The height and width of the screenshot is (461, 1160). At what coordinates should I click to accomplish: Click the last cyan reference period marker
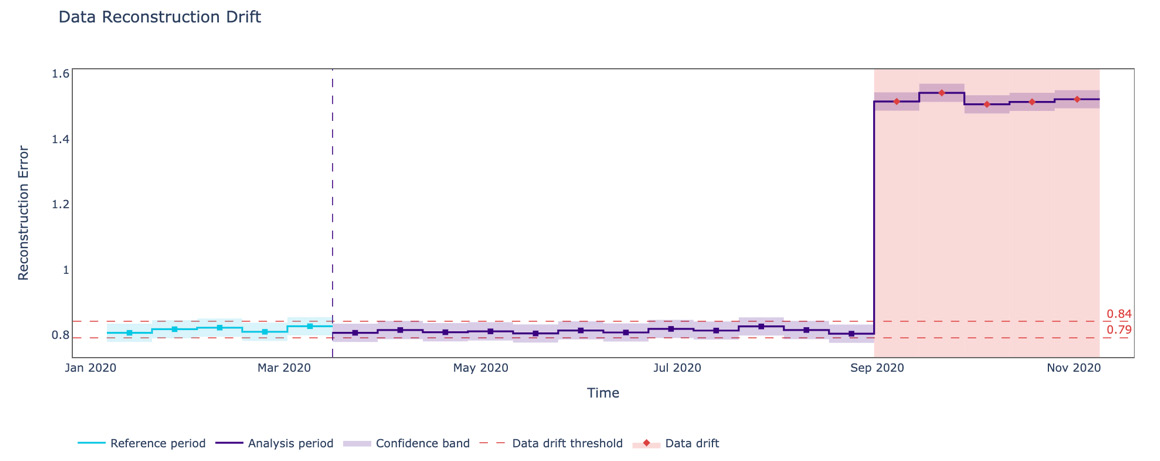click(310, 326)
